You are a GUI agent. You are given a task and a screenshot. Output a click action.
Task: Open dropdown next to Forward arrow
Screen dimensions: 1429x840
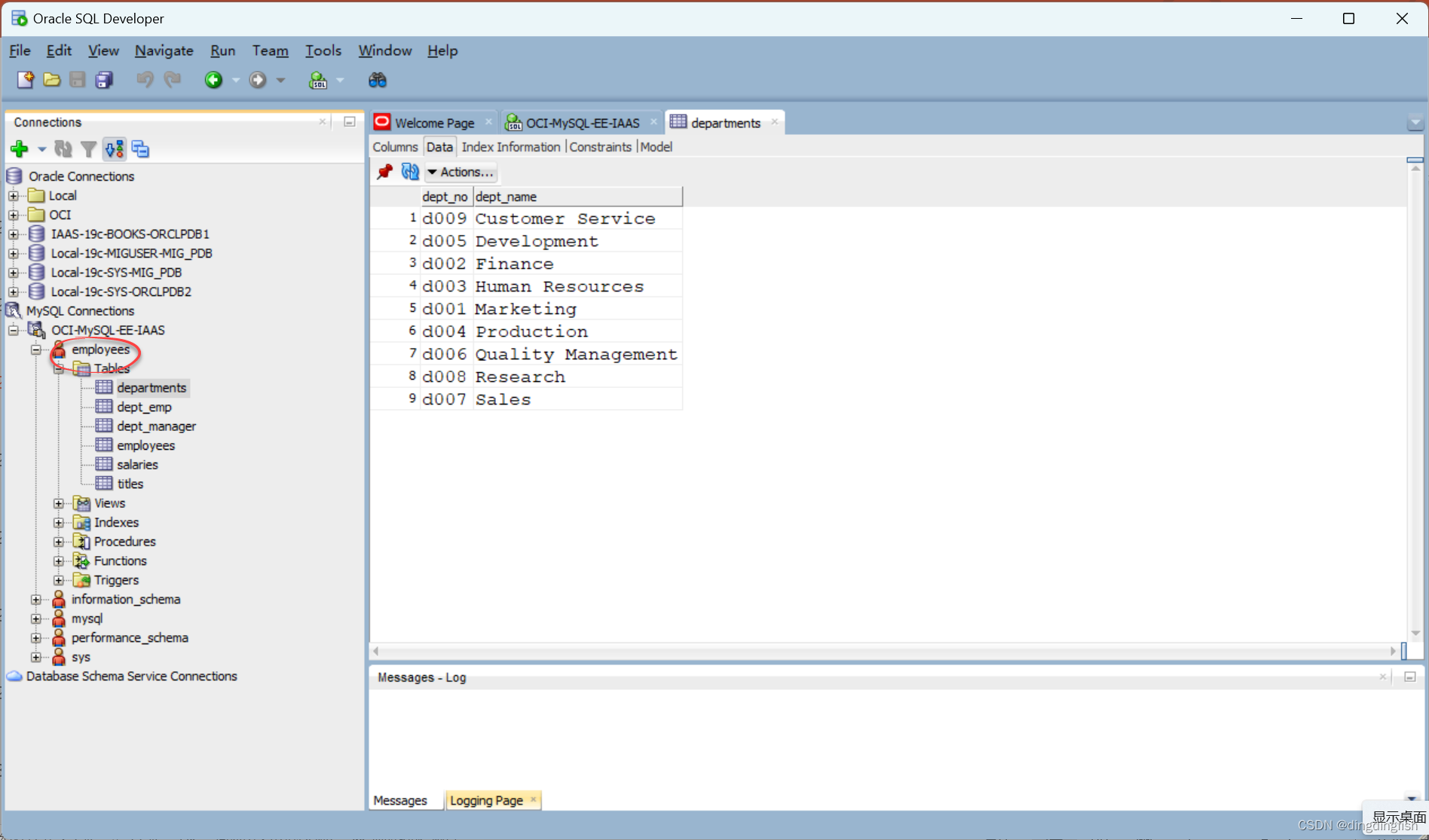pyautogui.click(x=280, y=80)
